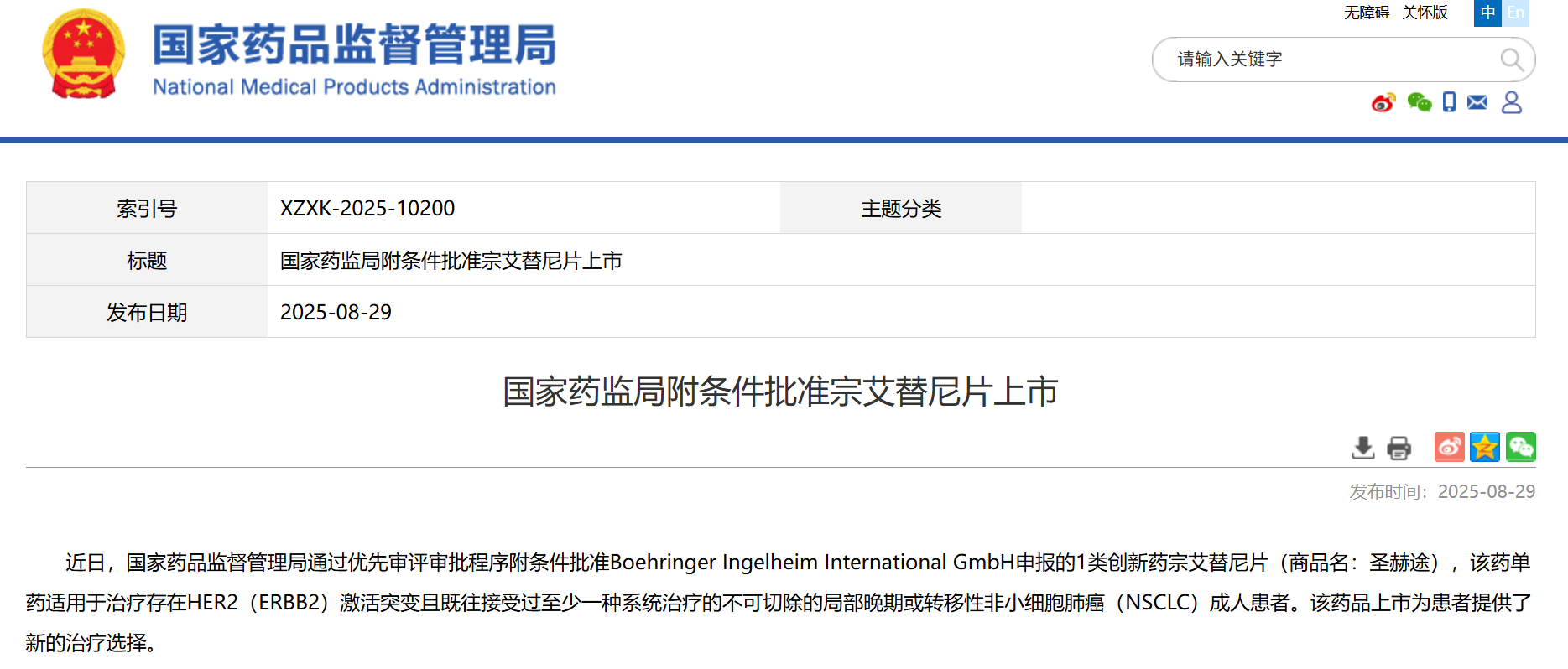
Task: Click index number XZXK-2025-10200 cell
Action: 367,208
